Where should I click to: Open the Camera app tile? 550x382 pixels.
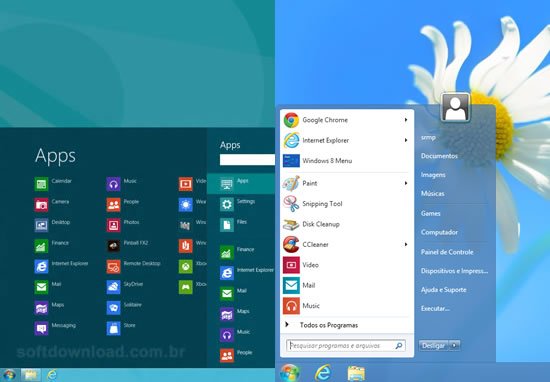coord(52,205)
